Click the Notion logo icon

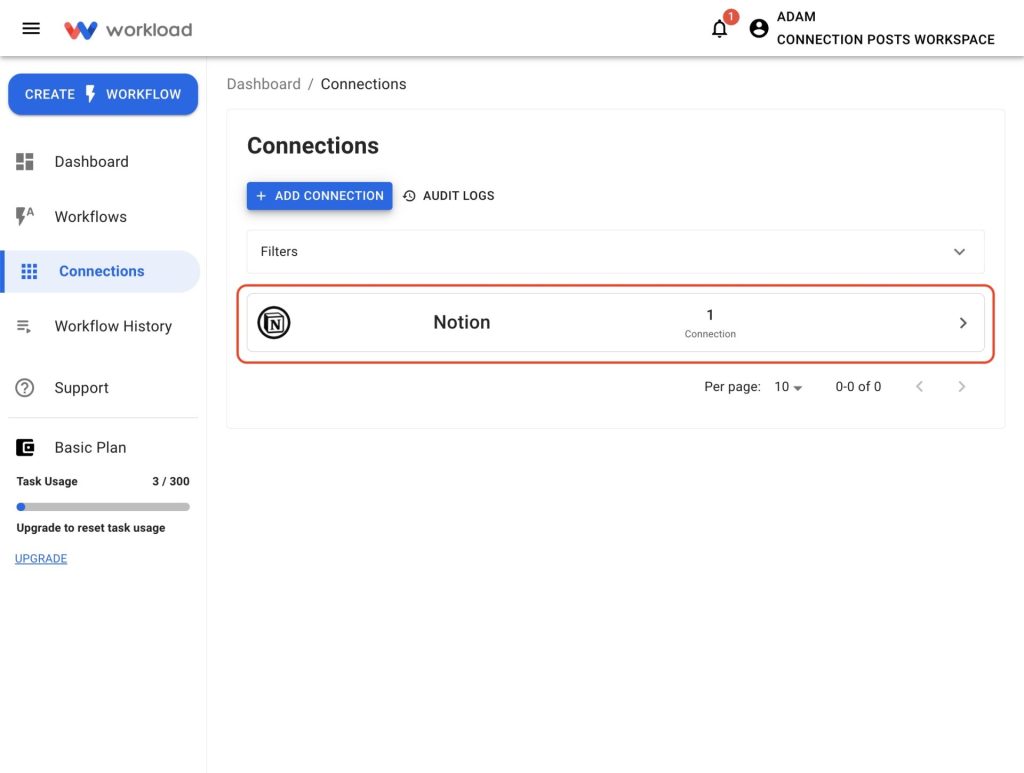coord(274,323)
